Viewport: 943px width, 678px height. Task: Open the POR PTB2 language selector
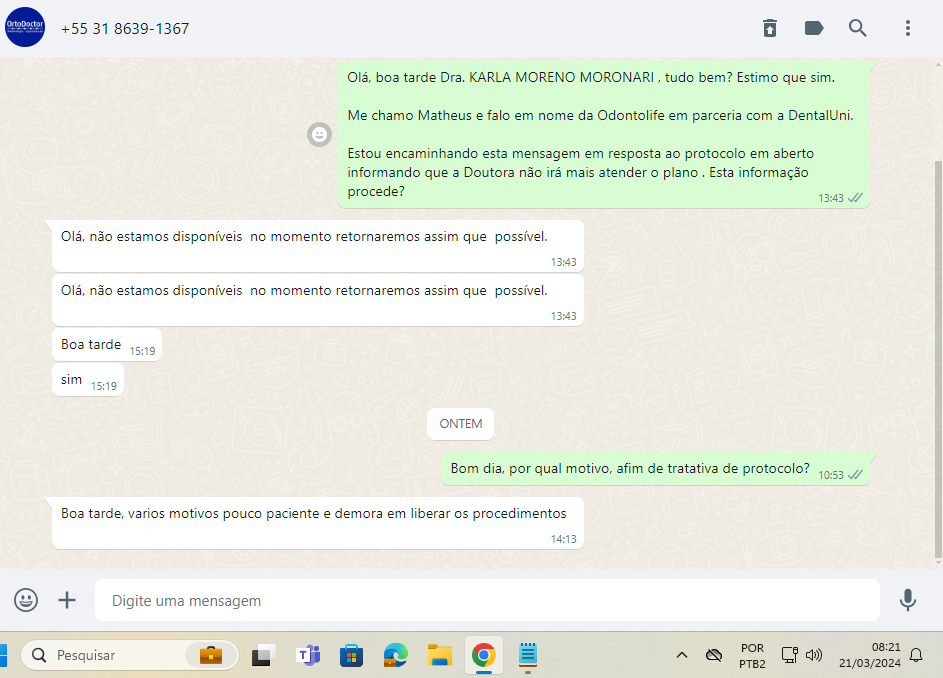(x=752, y=656)
